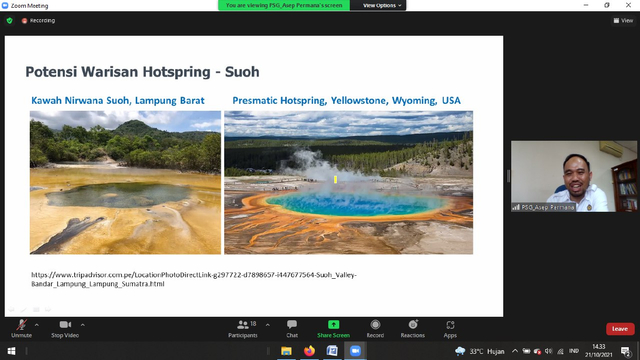Open video options arrow beside Stop Video

[x=82, y=325]
